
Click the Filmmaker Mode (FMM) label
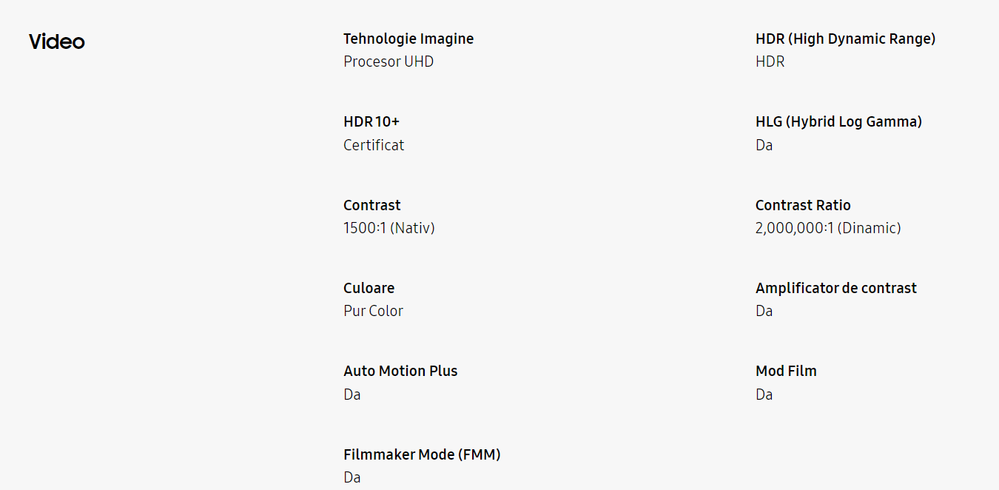422,455
